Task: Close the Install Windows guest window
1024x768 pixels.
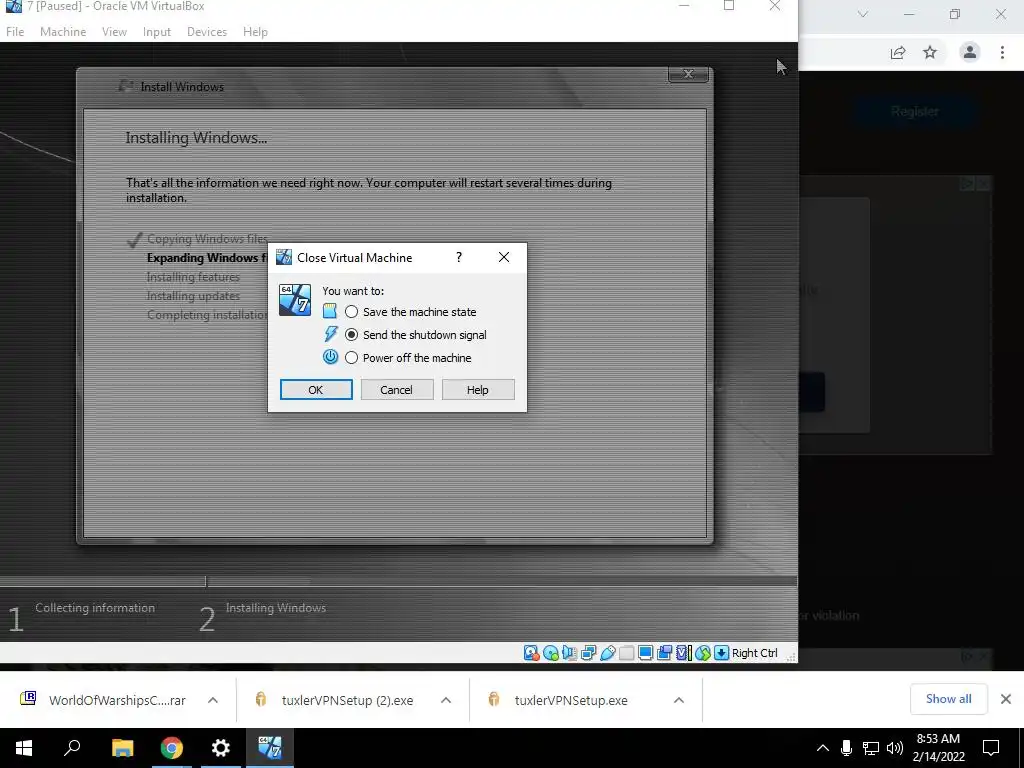Action: pyautogui.click(x=688, y=74)
